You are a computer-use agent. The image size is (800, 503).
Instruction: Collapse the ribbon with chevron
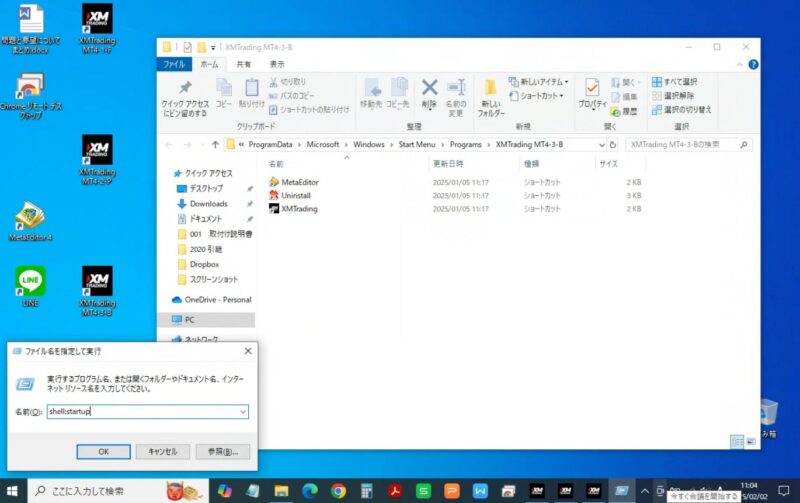pyautogui.click(x=739, y=64)
